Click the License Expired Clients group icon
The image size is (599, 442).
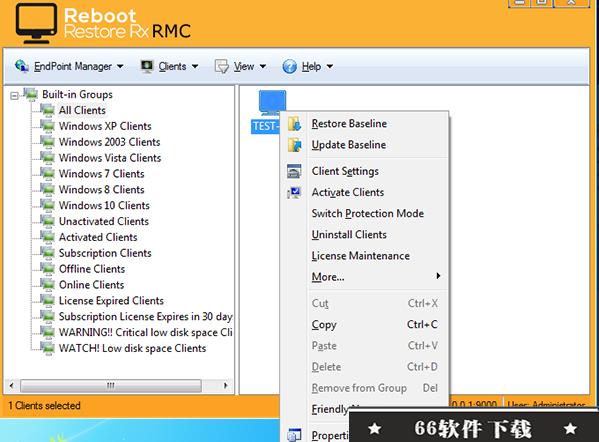pos(48,301)
